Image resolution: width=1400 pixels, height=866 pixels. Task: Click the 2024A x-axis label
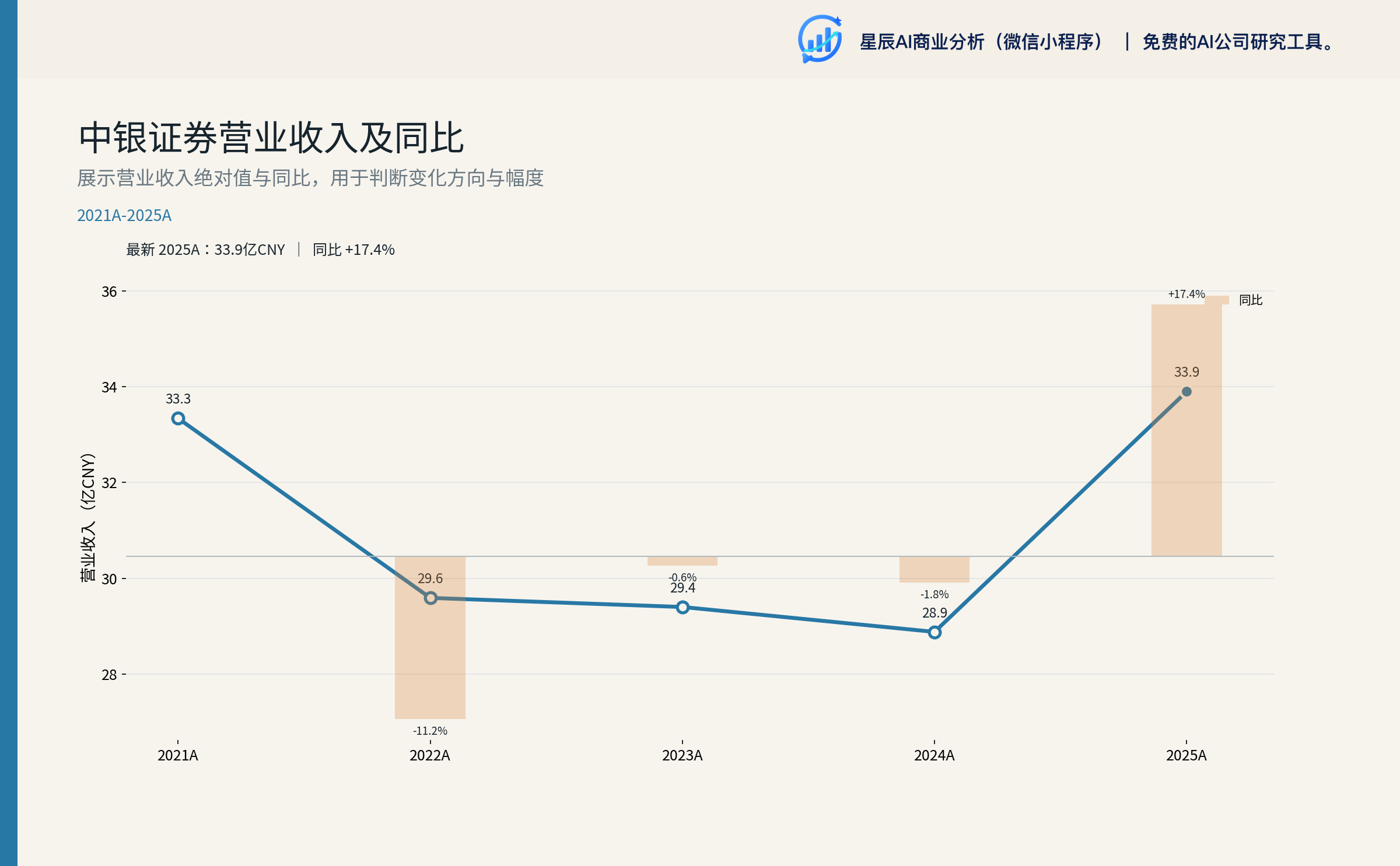[935, 756]
